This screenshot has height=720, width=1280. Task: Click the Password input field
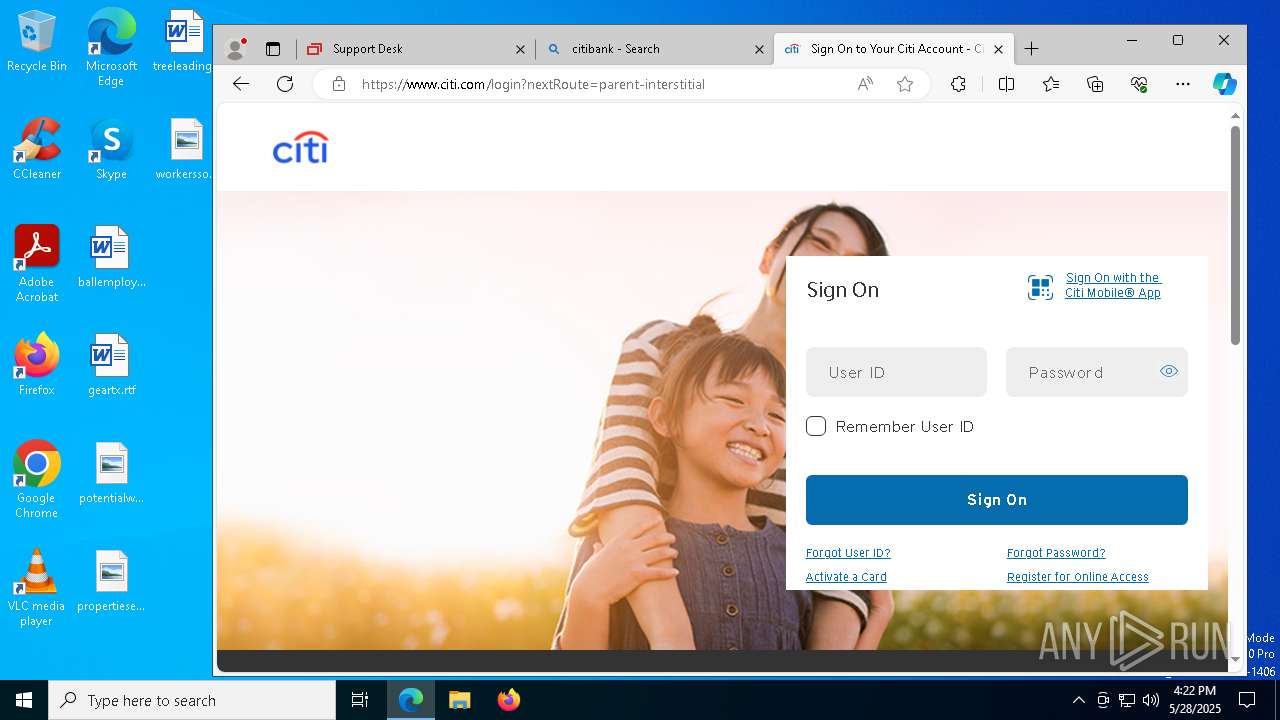tap(1096, 372)
